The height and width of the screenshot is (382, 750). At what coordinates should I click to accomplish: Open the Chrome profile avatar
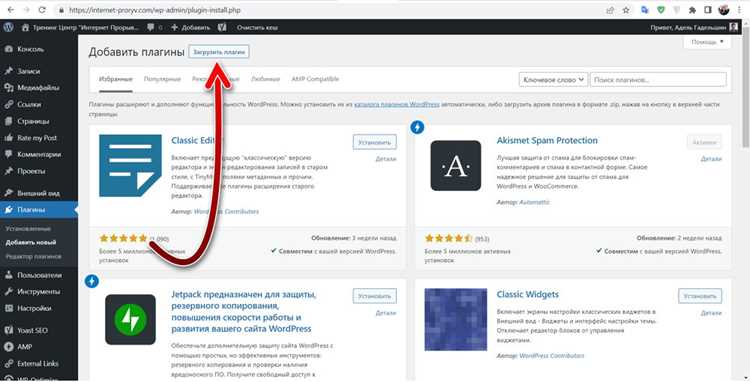[724, 10]
